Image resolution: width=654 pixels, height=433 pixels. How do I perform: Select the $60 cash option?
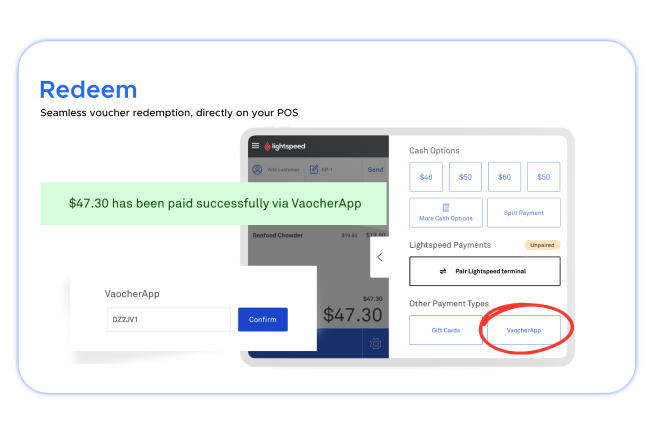click(504, 177)
